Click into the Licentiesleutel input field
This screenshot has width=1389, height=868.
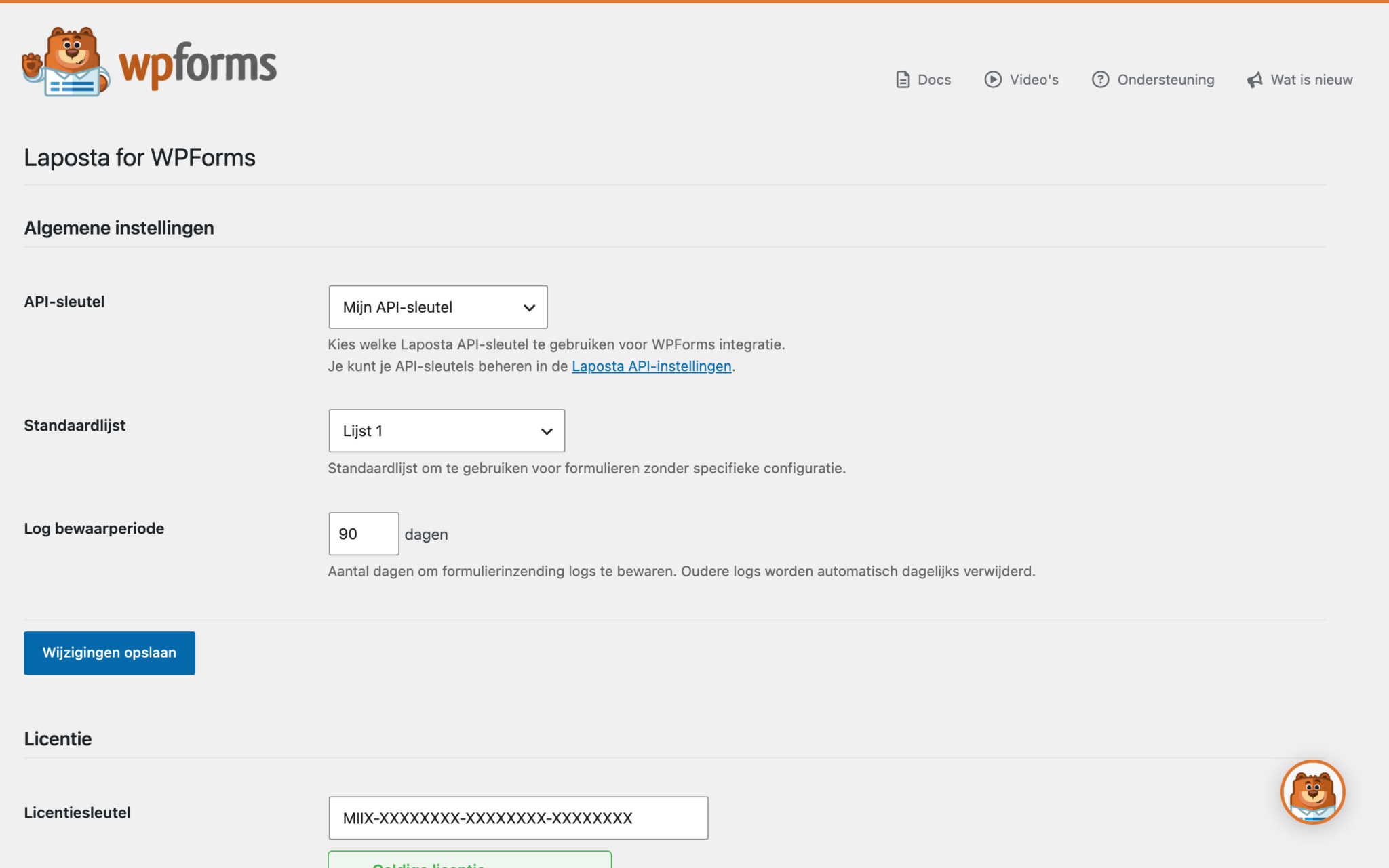(518, 818)
